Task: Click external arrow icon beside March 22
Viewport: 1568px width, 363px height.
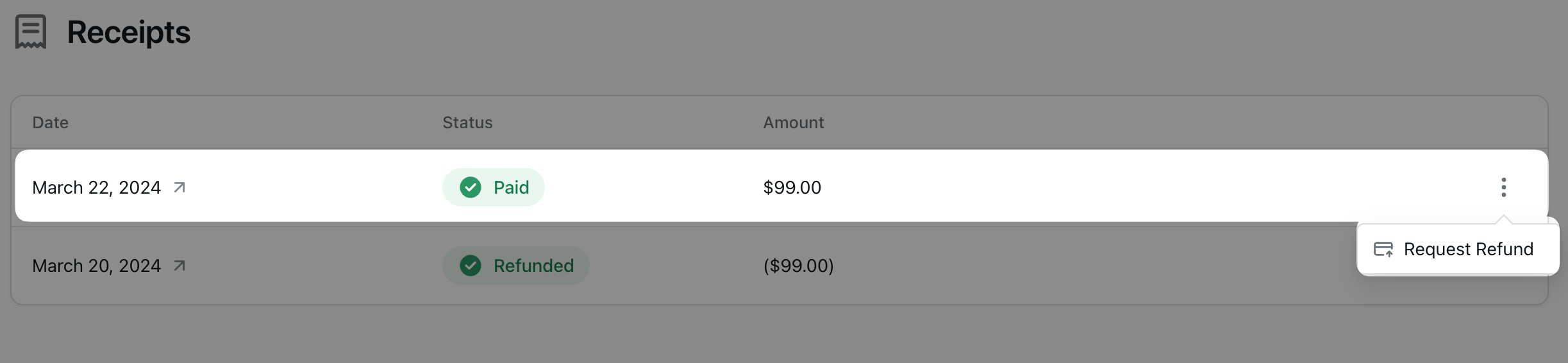Action: tap(179, 187)
